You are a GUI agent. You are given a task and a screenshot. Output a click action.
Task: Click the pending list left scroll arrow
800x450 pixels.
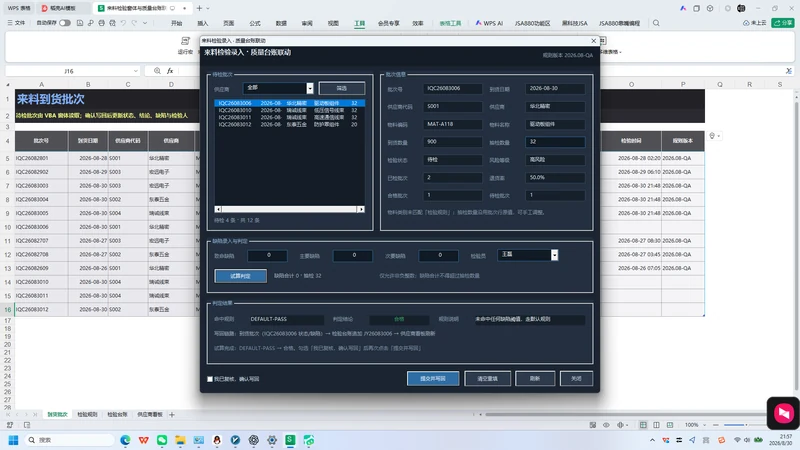(218, 209)
